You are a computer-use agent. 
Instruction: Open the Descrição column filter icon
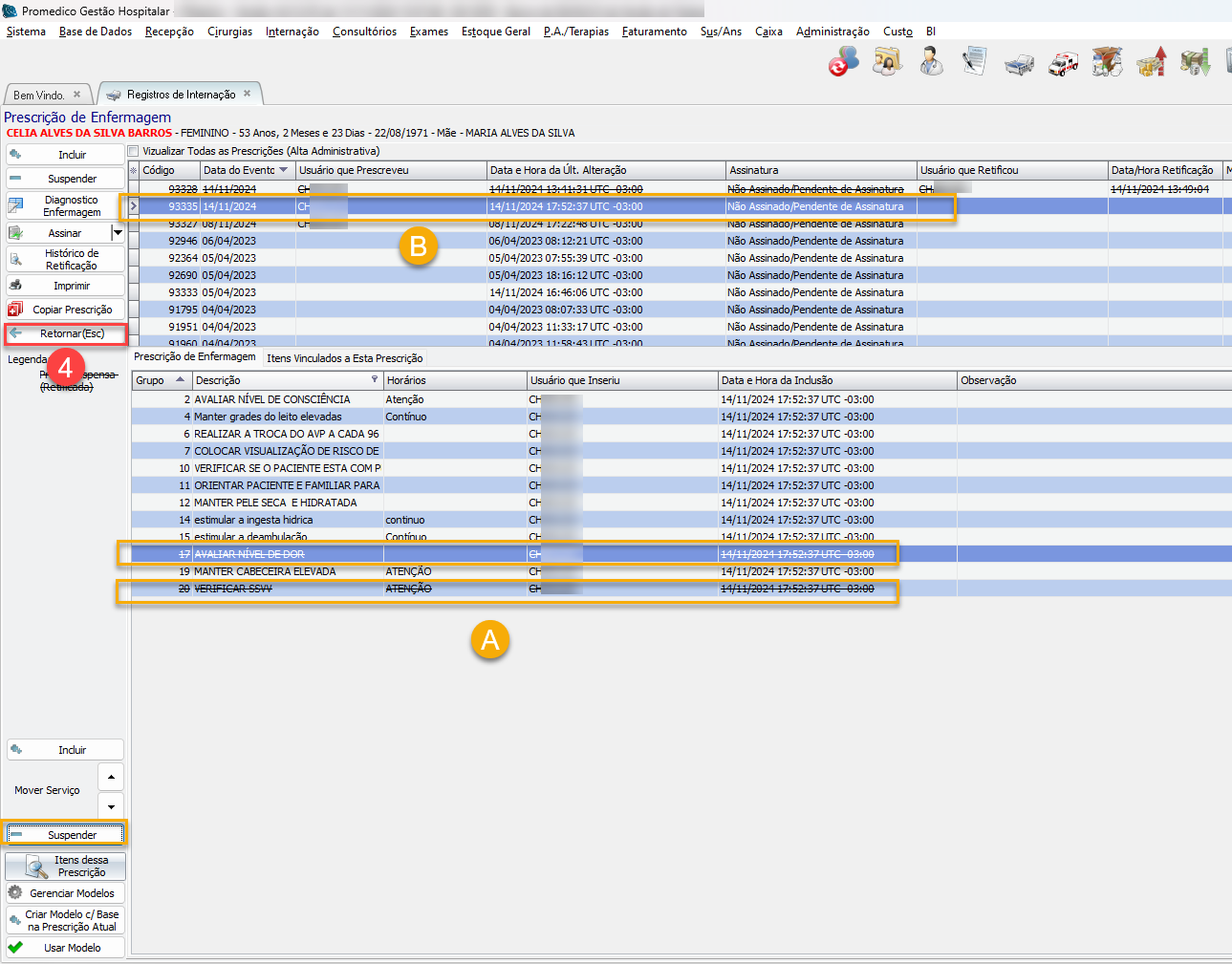coord(375,380)
